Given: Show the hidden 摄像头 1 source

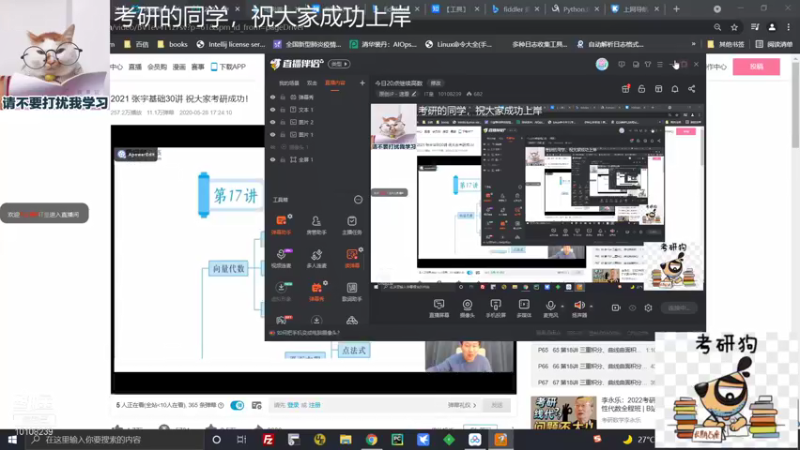Looking at the screenshot, I should (x=272, y=147).
